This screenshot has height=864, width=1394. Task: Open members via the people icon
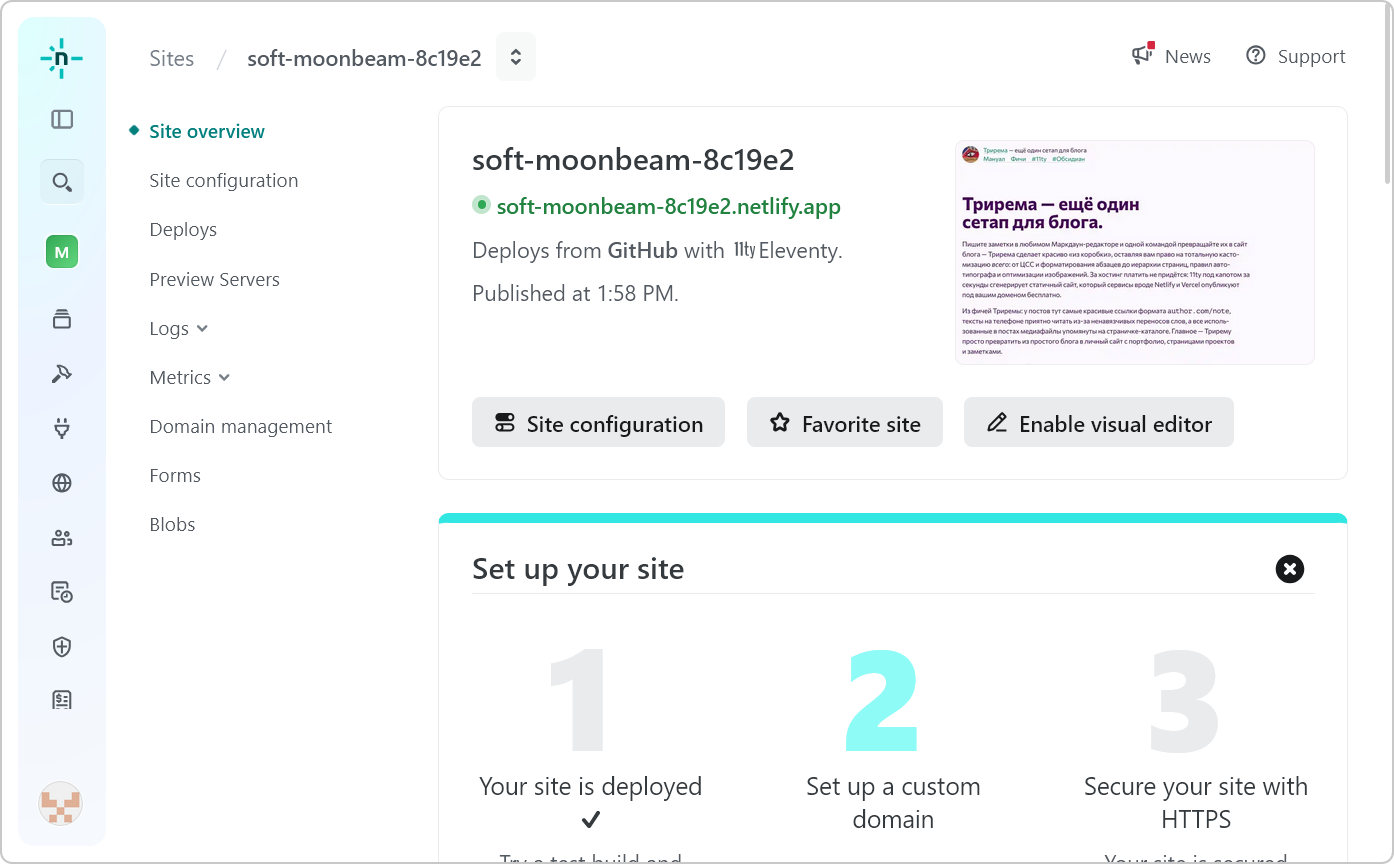tap(62, 538)
